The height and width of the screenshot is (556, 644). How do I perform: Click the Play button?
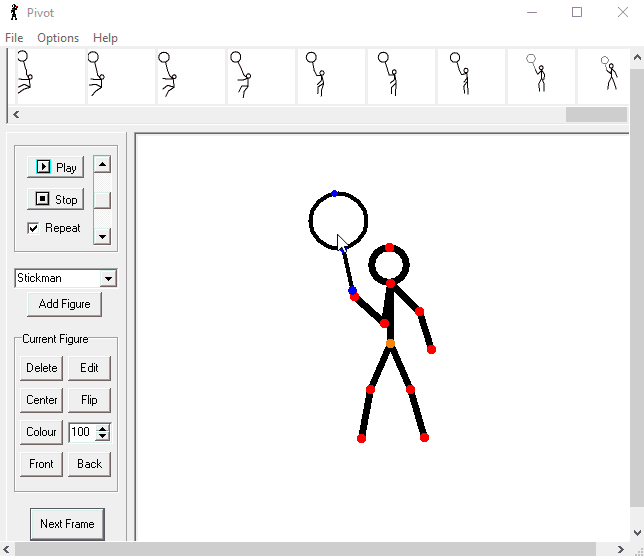pos(55,167)
